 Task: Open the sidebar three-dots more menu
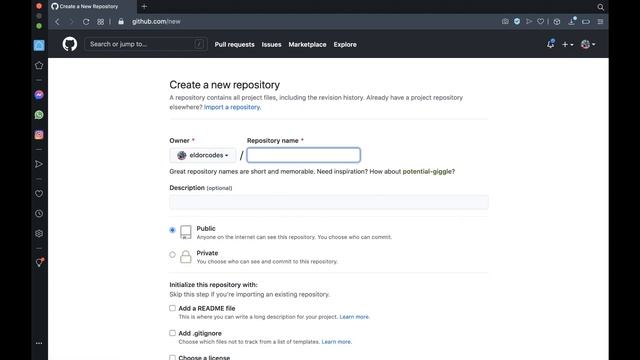(x=39, y=343)
